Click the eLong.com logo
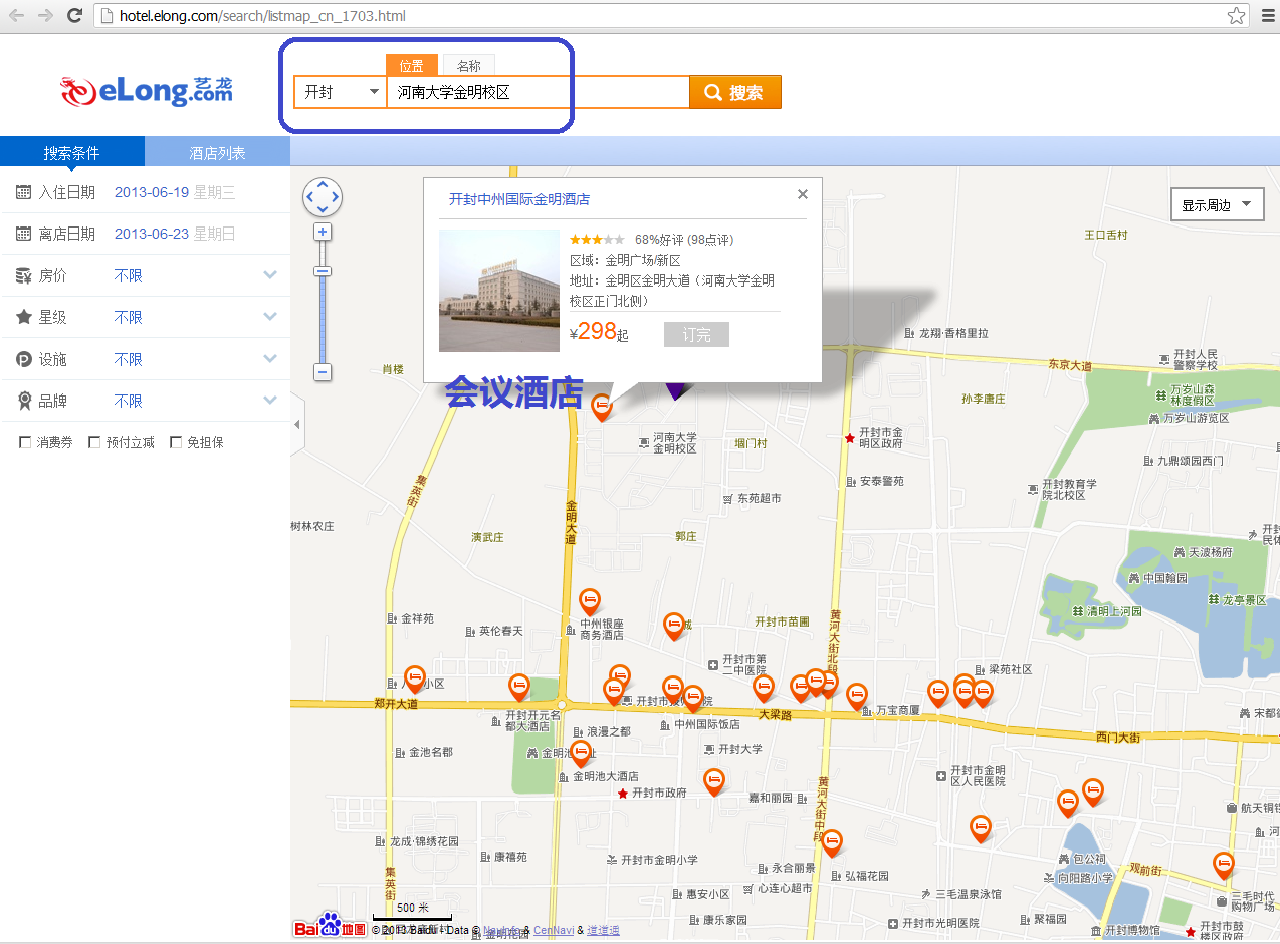The height and width of the screenshot is (944, 1280). [146, 91]
